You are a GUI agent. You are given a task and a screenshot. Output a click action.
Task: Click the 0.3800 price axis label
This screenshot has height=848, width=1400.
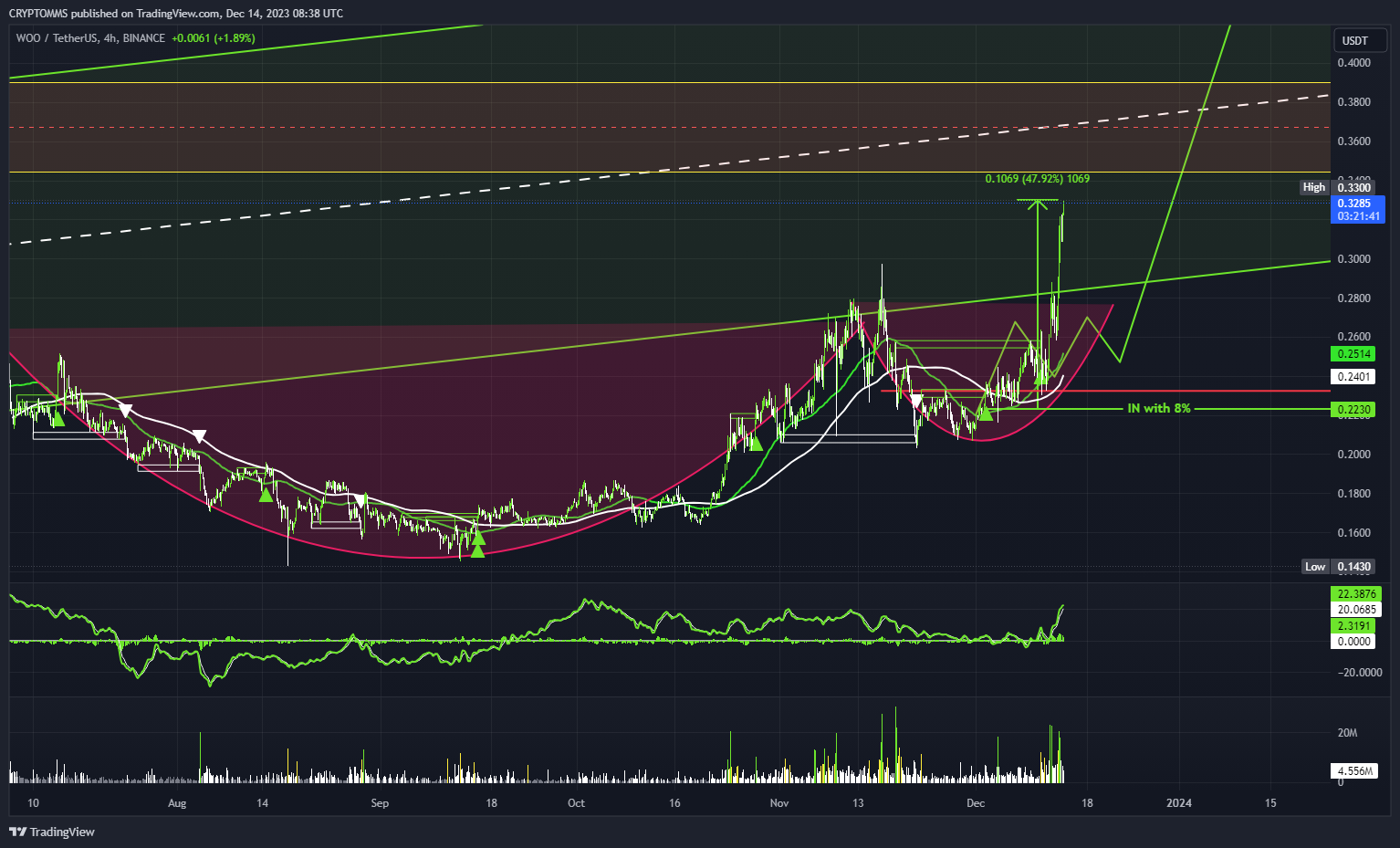[x=1353, y=102]
